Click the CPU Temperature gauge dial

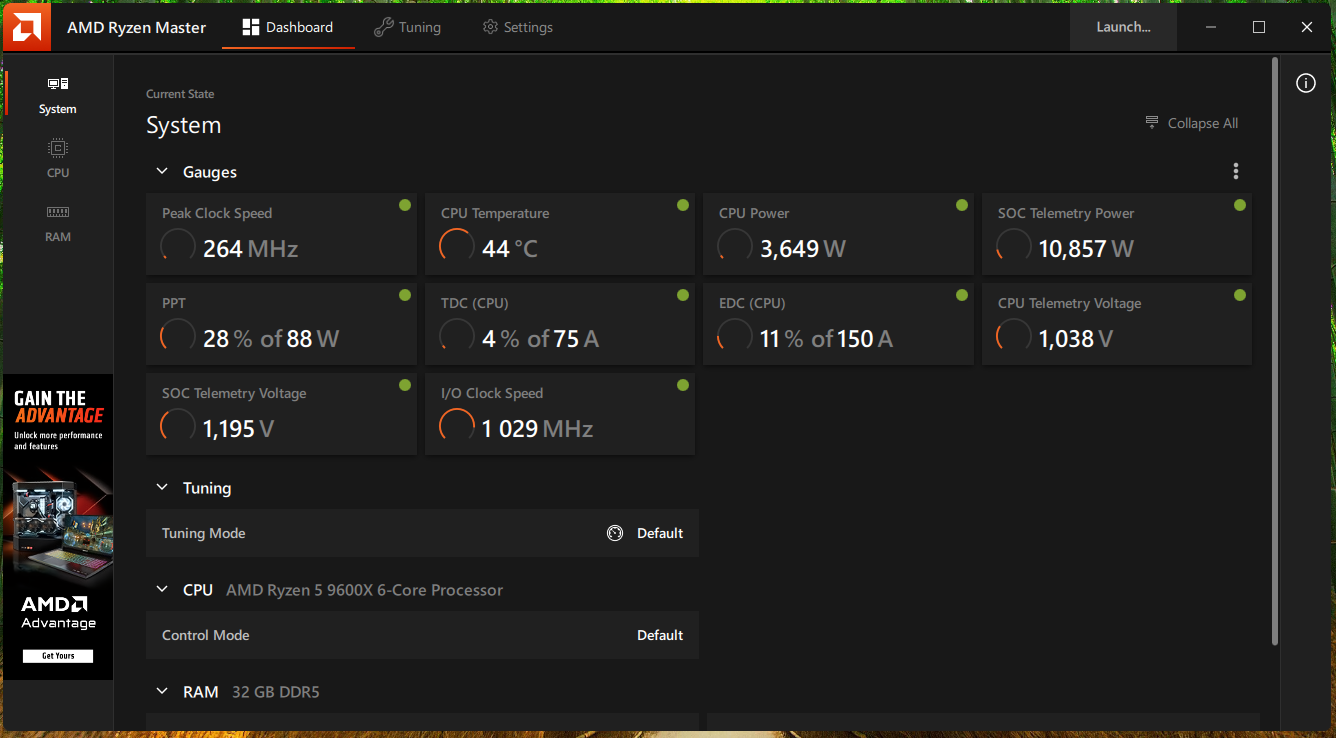[x=457, y=246]
